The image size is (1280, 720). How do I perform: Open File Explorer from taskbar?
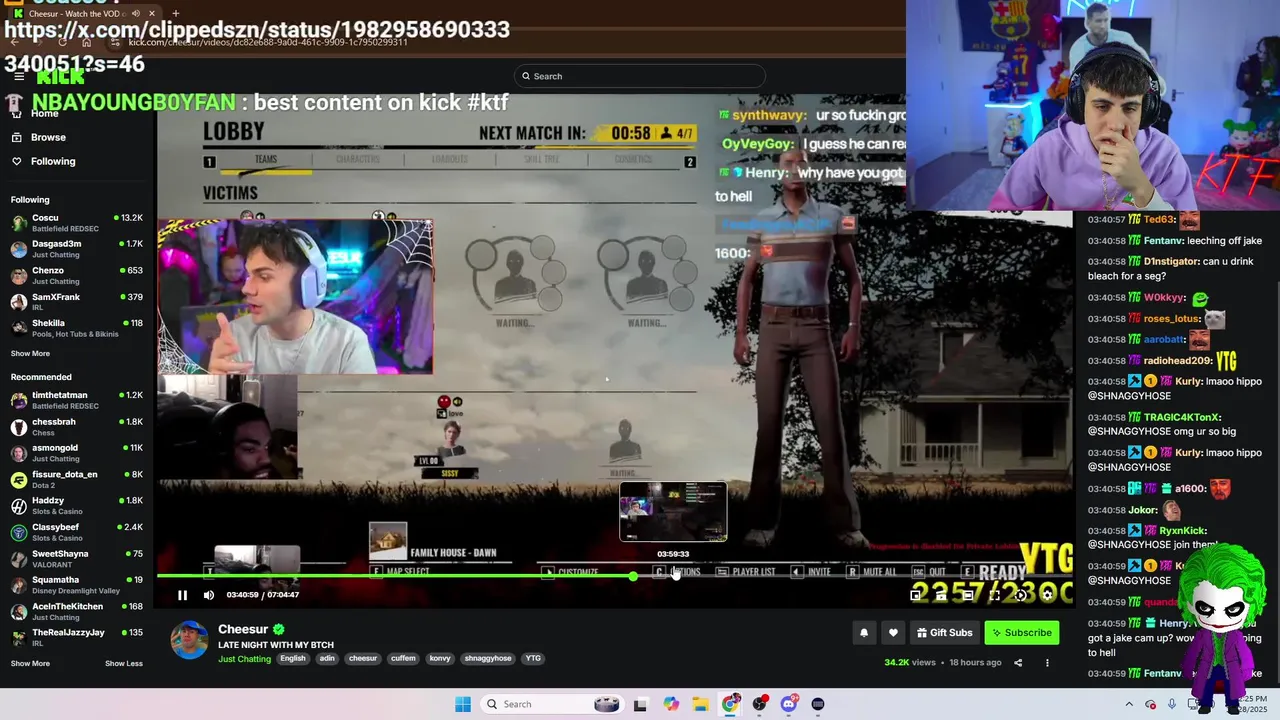701,704
